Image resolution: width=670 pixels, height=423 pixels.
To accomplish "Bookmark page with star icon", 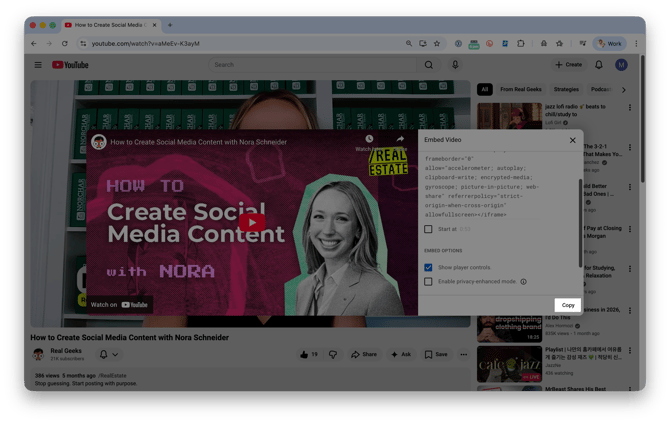I will [437, 44].
